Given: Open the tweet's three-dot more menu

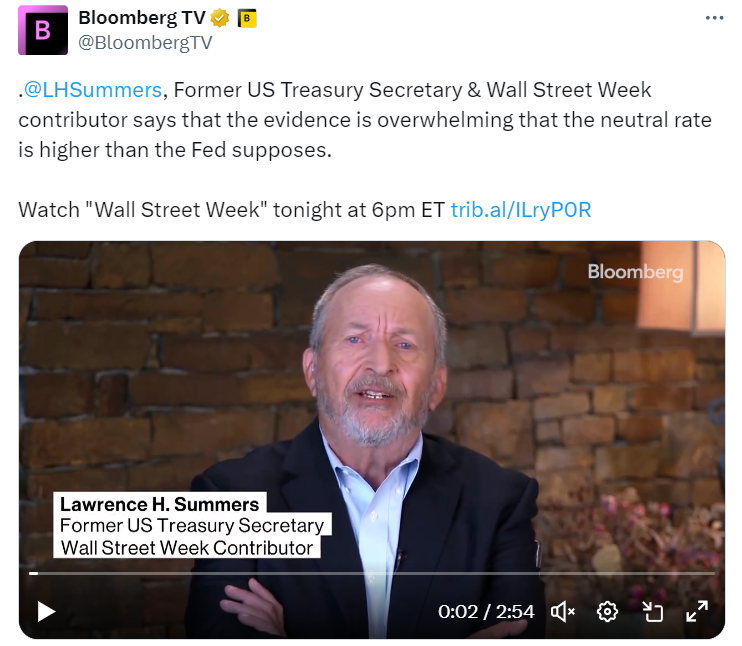Looking at the screenshot, I should (x=714, y=18).
